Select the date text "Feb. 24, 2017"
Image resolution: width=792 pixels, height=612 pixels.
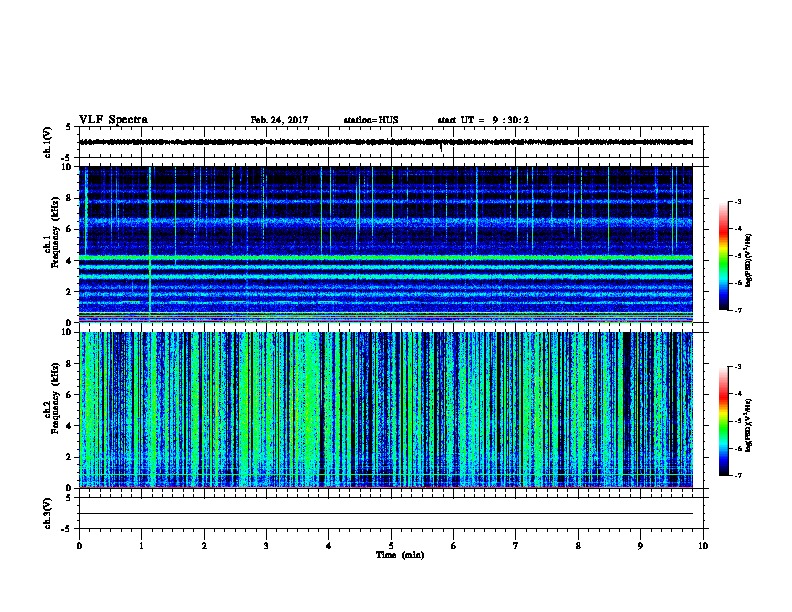(279, 120)
